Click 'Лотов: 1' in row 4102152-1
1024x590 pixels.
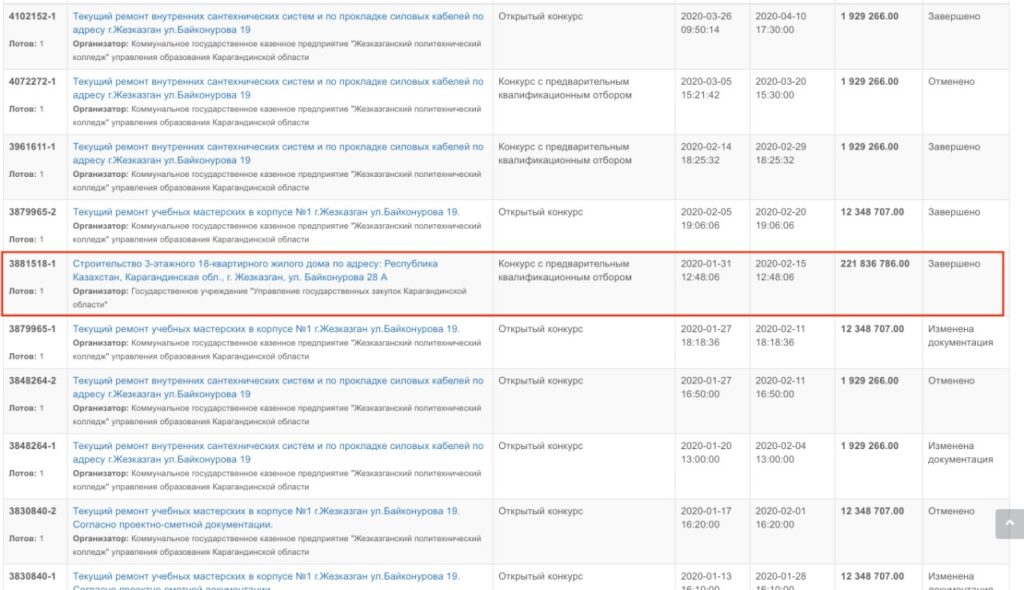pos(26,43)
